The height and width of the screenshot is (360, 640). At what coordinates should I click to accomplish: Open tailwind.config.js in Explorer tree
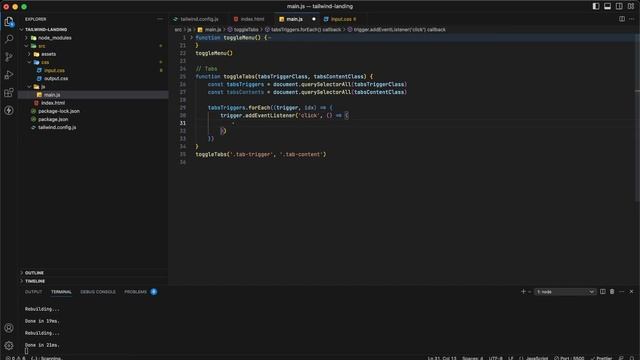pyautogui.click(x=57, y=127)
